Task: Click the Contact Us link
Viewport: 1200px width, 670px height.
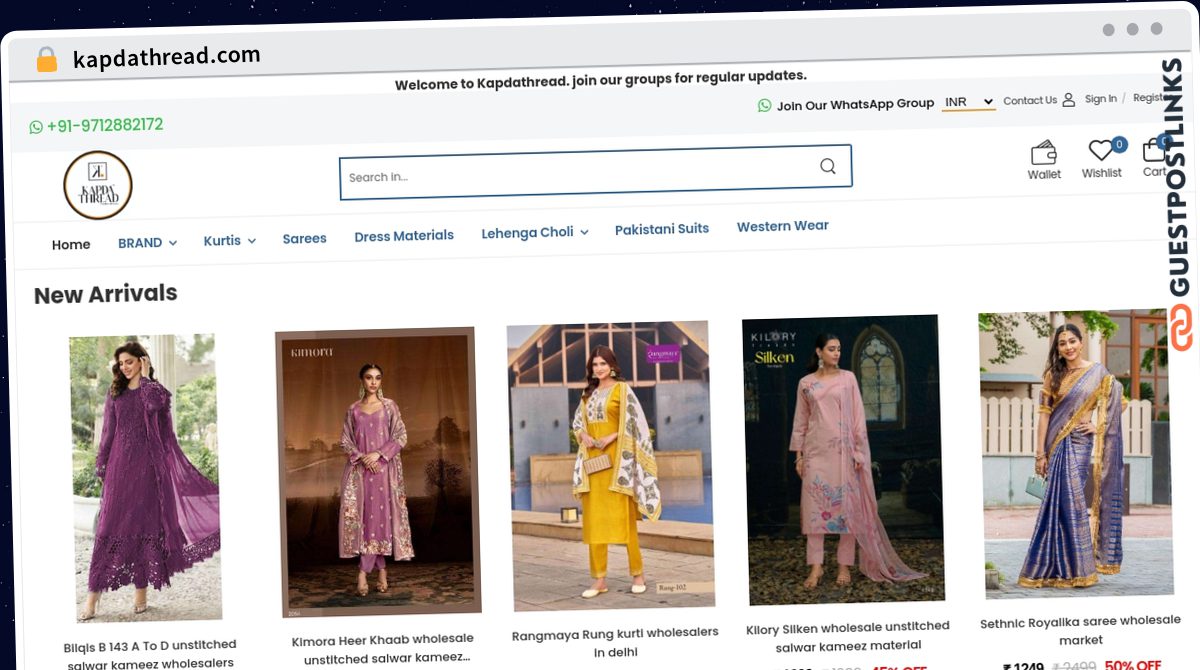Action: (1030, 100)
